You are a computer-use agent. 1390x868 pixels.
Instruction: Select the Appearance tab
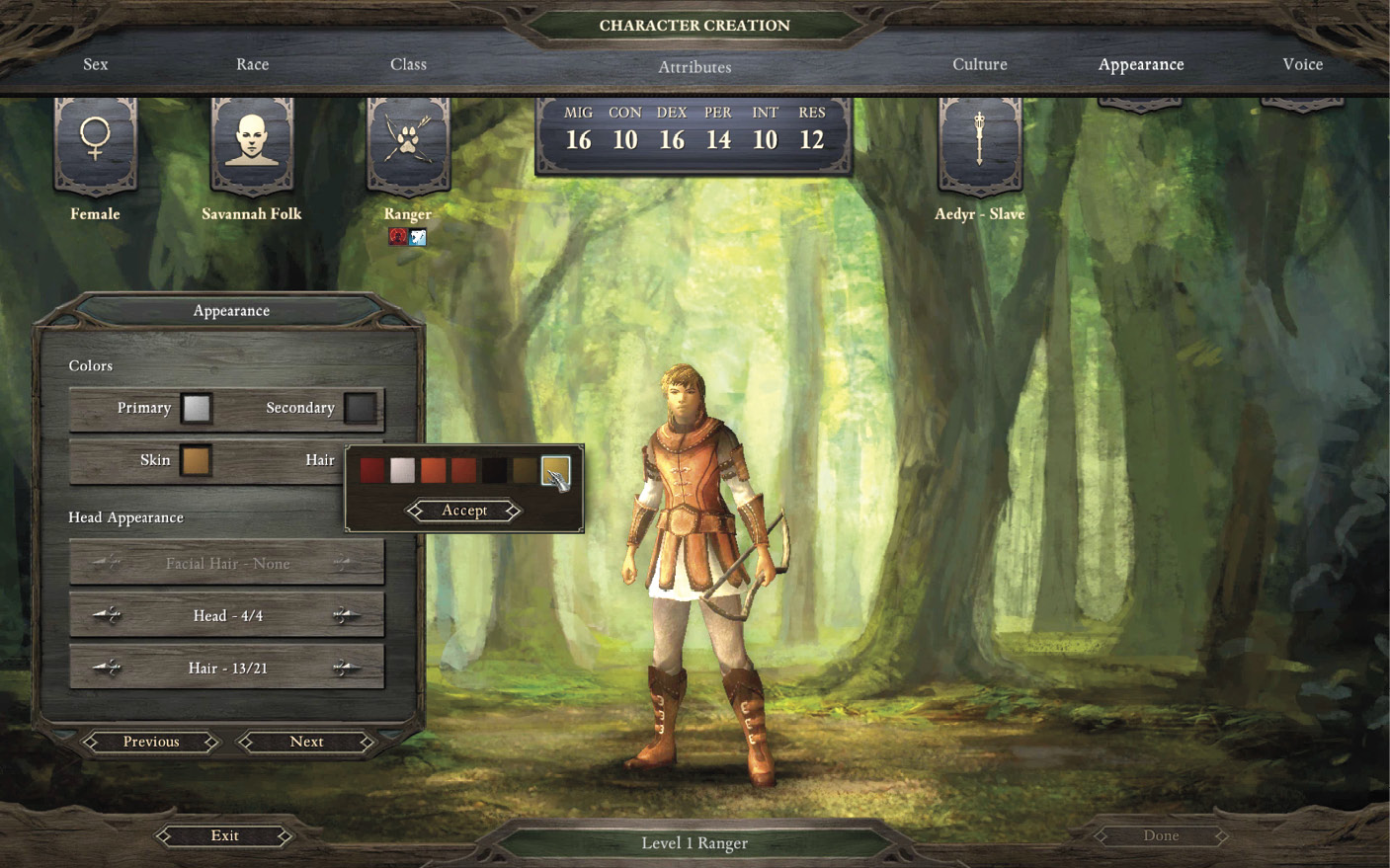pyautogui.click(x=1141, y=64)
